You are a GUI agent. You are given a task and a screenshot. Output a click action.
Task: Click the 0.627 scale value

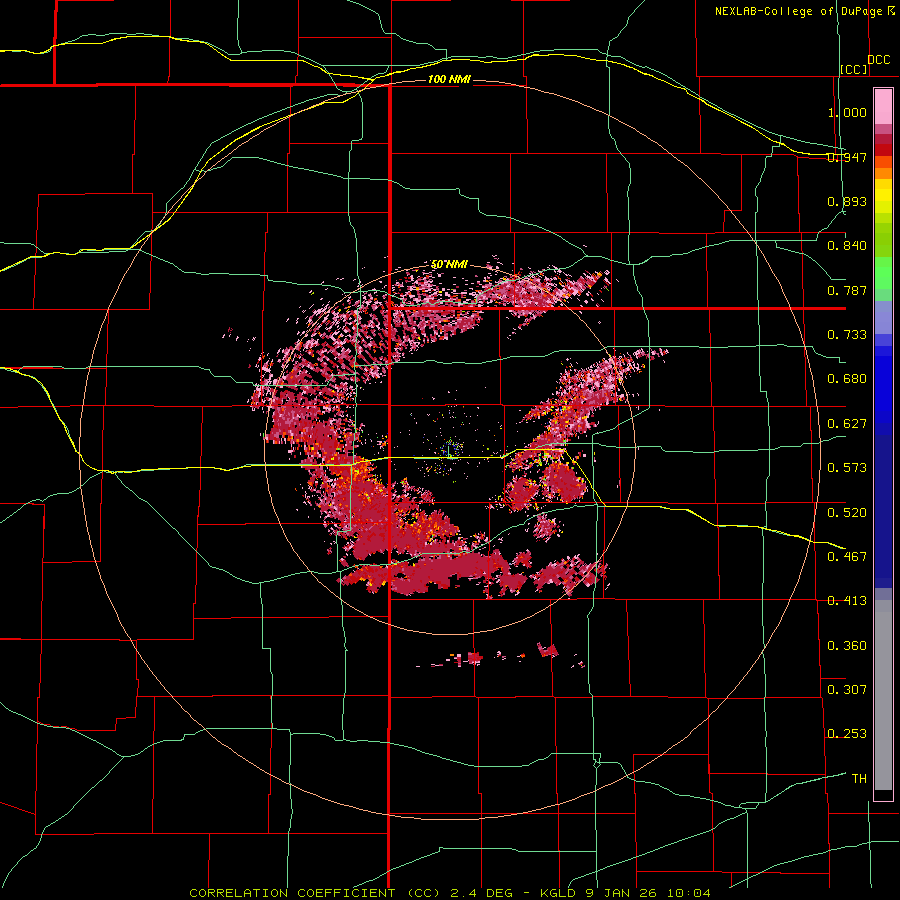pos(847,424)
